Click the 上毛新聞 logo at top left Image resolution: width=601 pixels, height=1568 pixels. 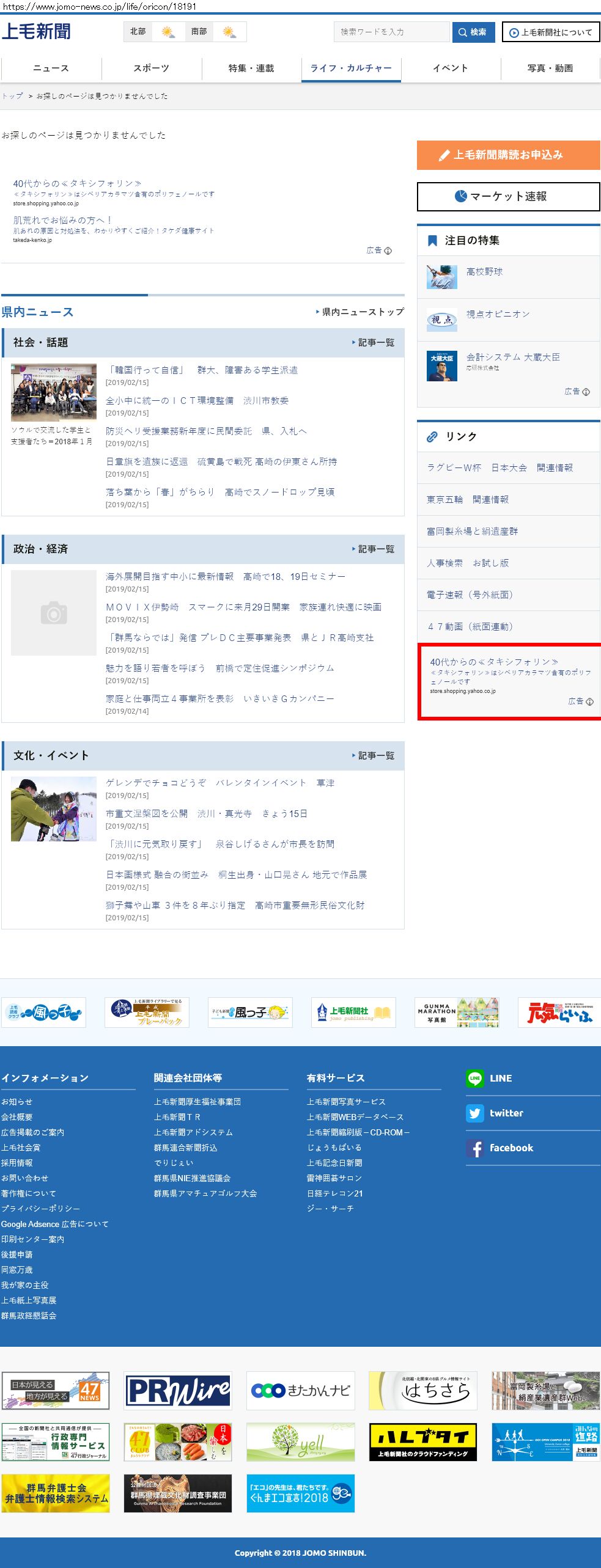coord(36,32)
